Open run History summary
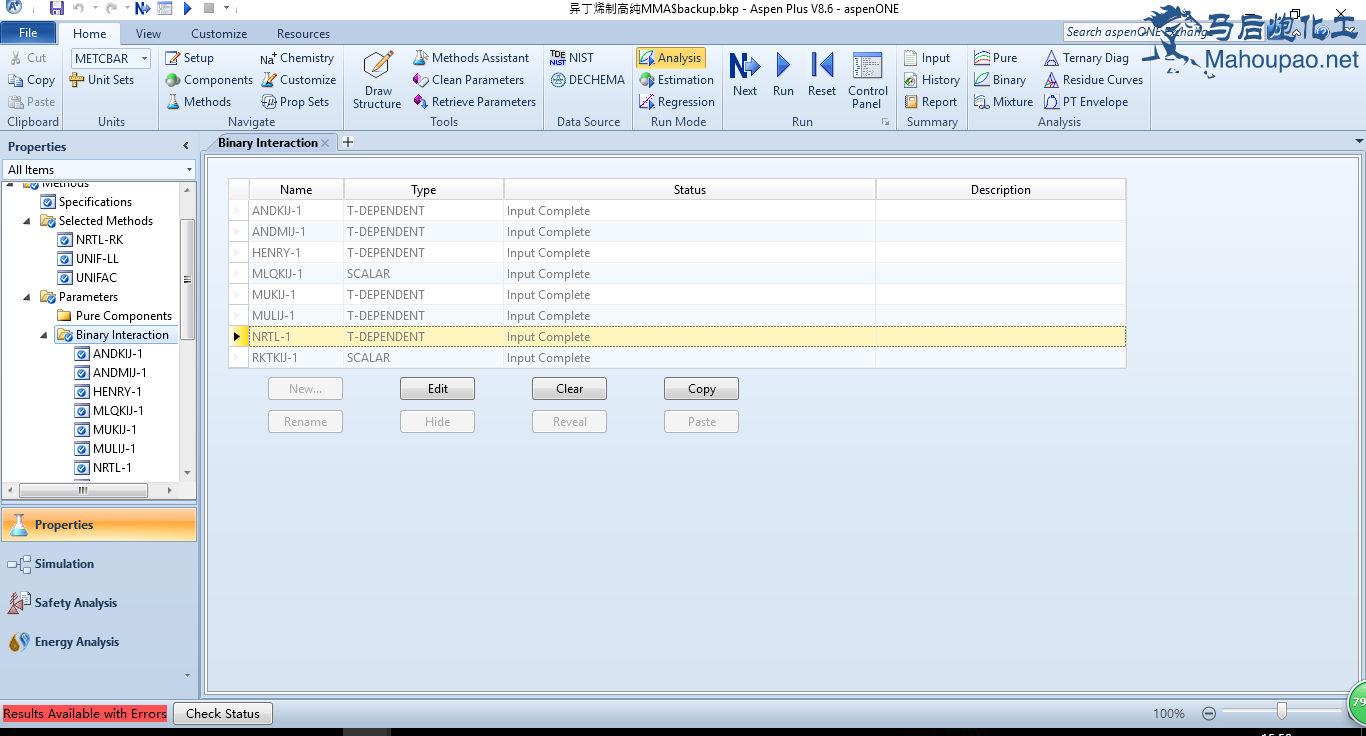1366x736 pixels. pos(931,80)
